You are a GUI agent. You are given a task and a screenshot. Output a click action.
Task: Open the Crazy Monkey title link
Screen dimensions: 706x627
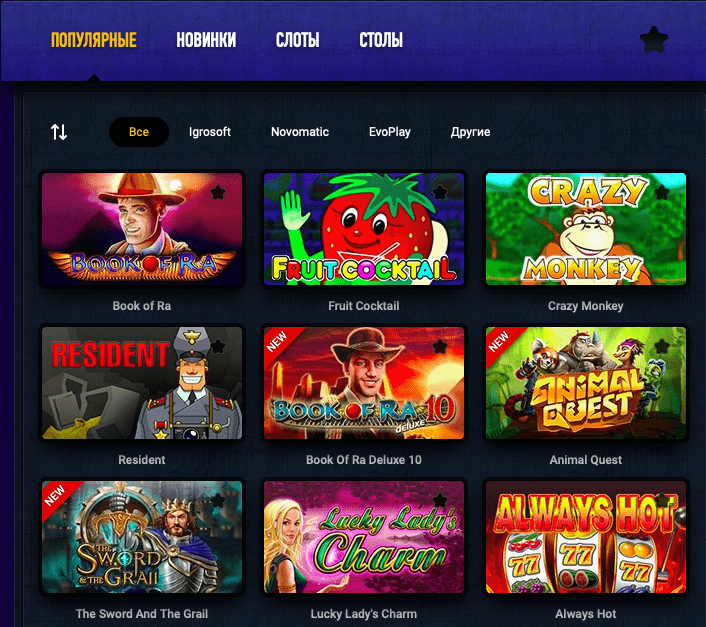click(x=586, y=306)
